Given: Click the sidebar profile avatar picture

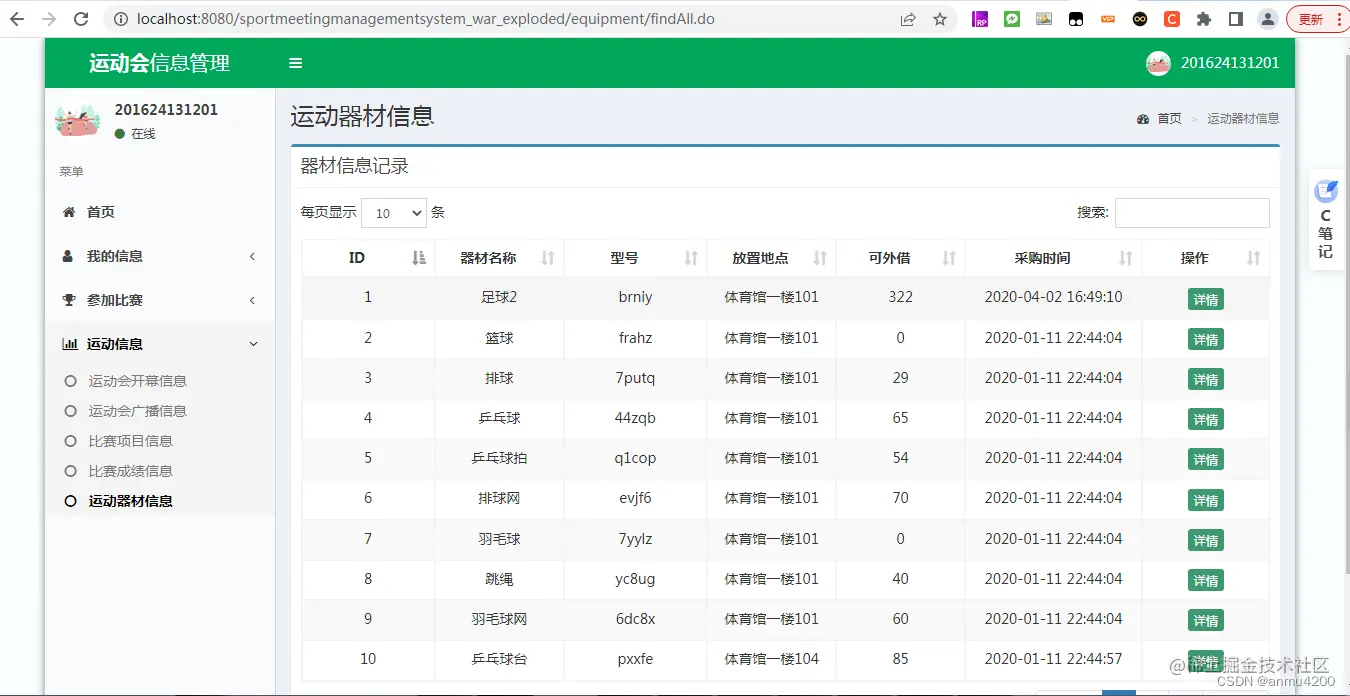Looking at the screenshot, I should point(77,120).
